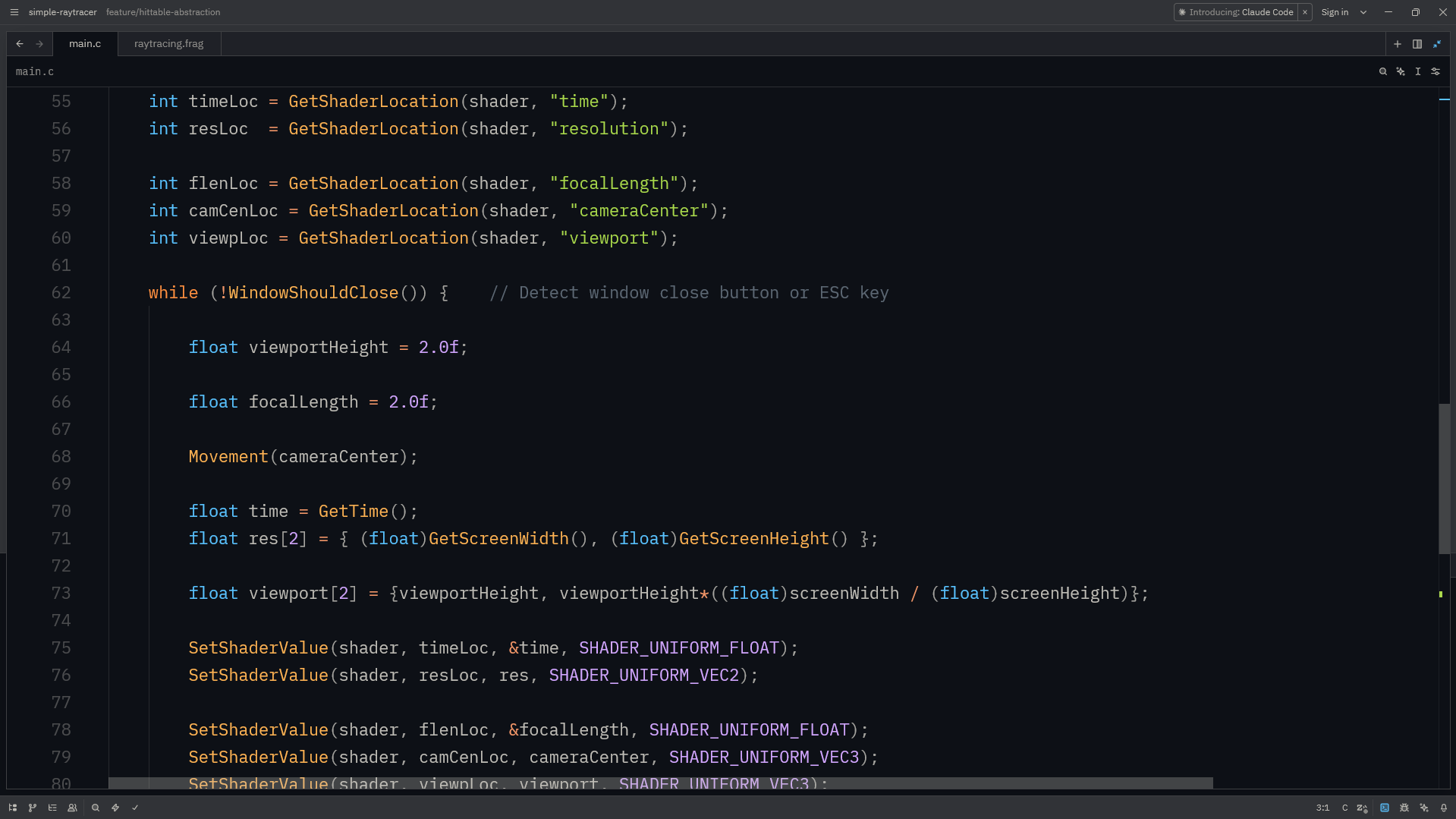Open the agent panel sparkle icon in status bar

tap(1424, 808)
